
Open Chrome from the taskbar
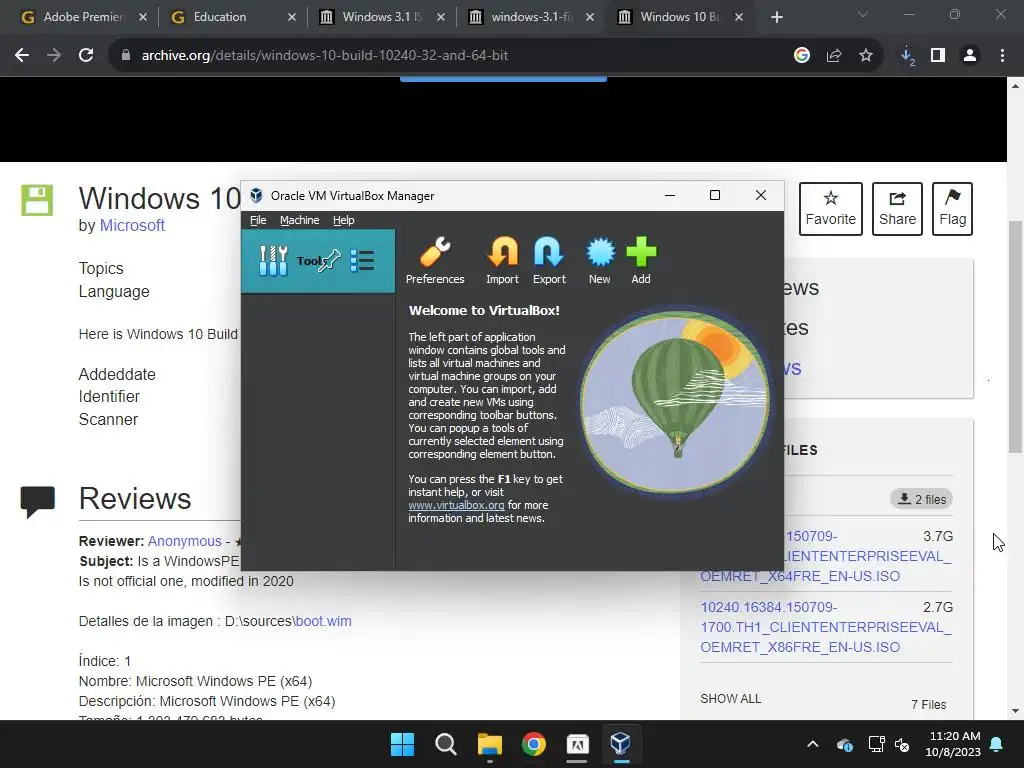coord(534,744)
